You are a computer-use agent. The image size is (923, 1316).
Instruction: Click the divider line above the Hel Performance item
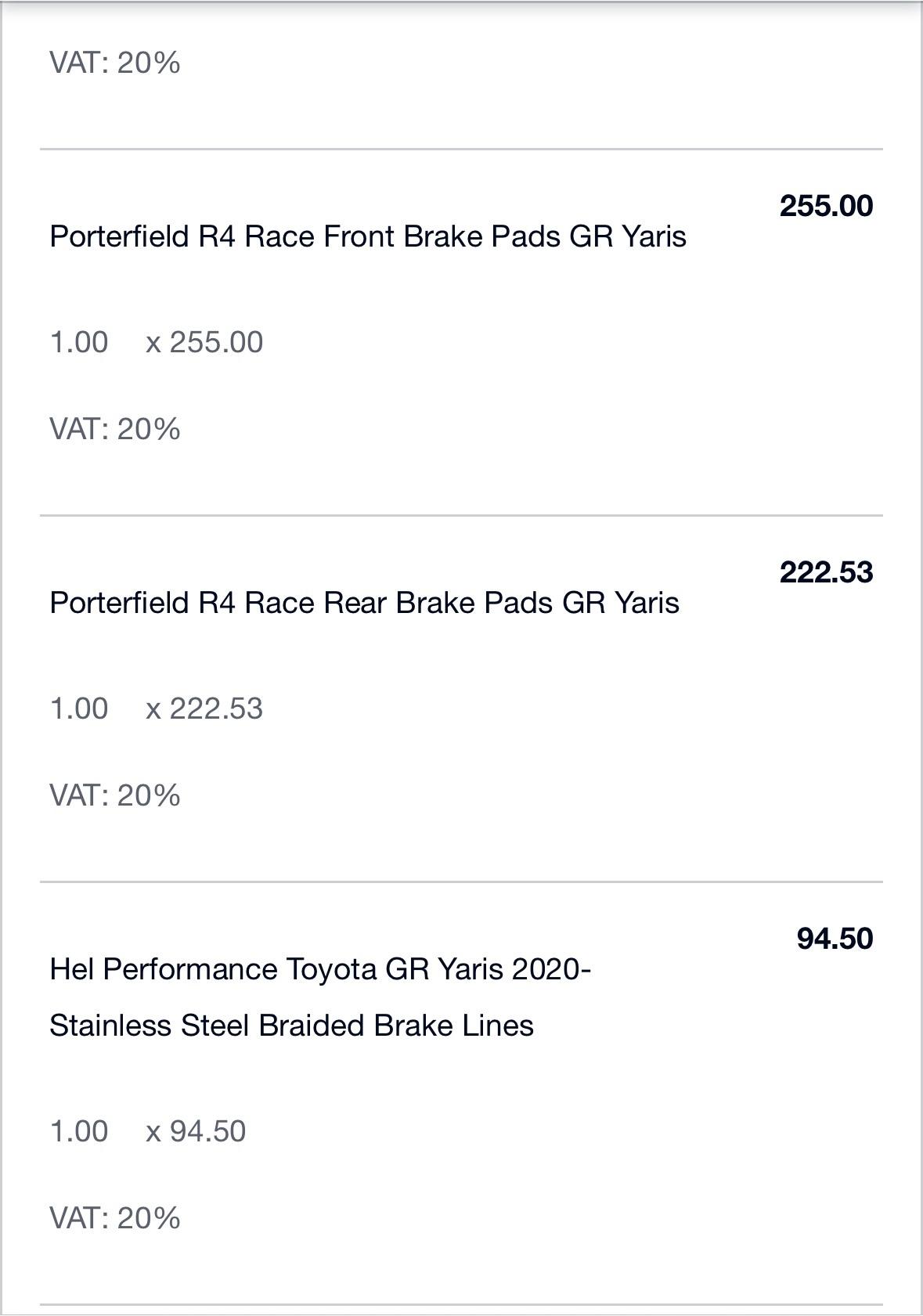pyautogui.click(x=461, y=882)
